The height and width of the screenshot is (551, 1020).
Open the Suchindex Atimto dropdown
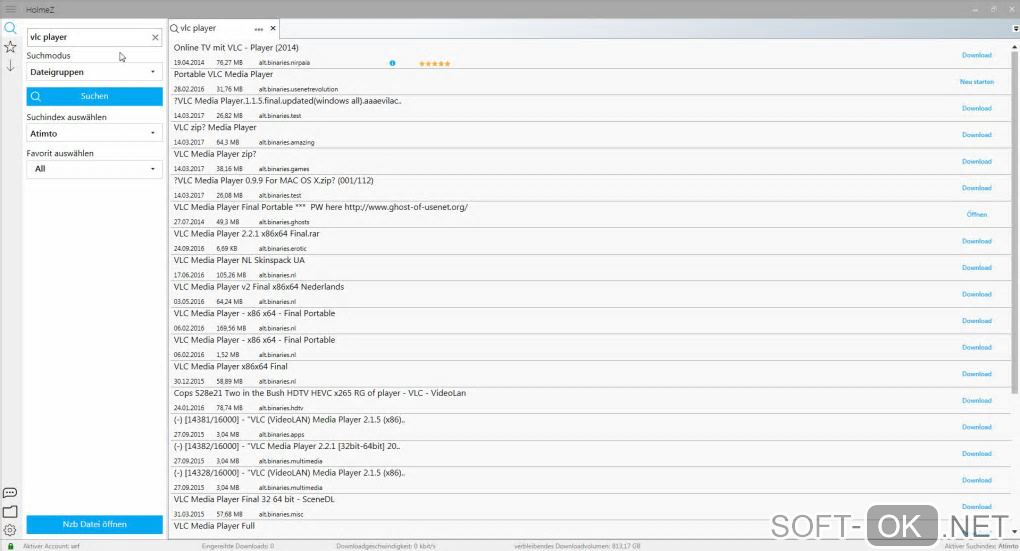coord(94,133)
